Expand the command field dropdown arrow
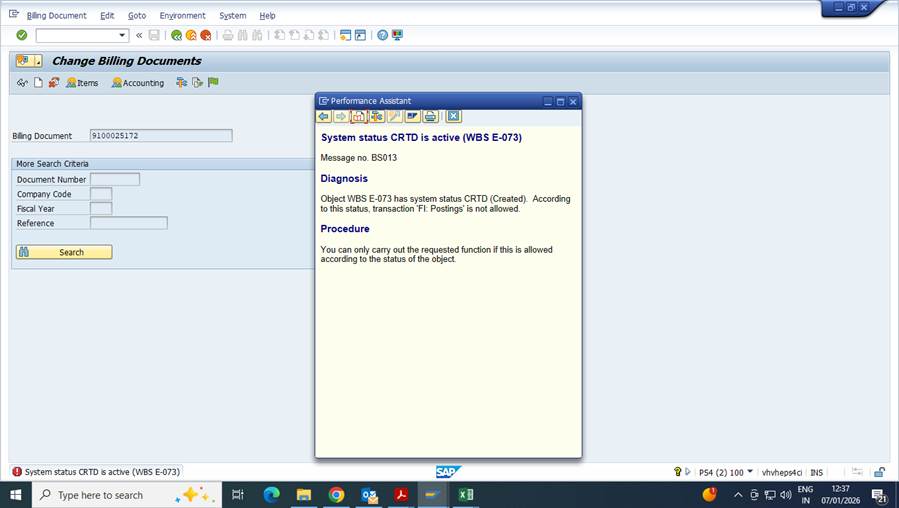 123,35
